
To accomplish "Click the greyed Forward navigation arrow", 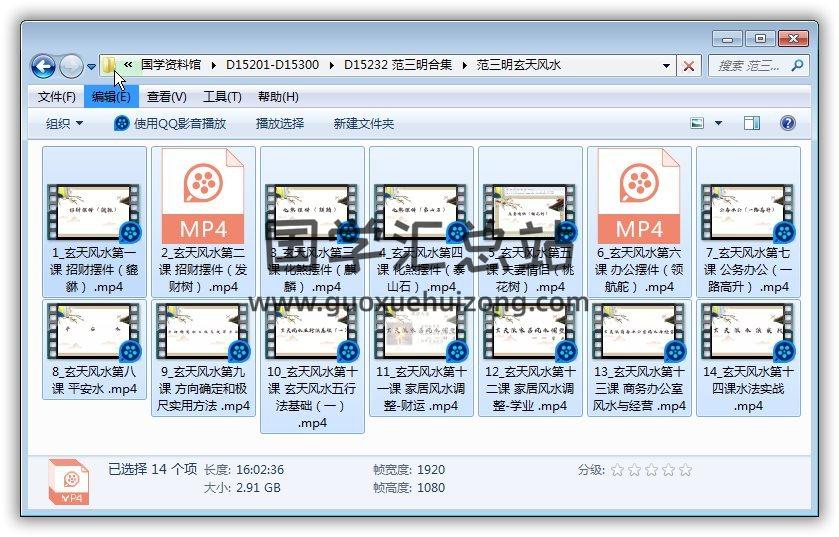I will coord(71,66).
